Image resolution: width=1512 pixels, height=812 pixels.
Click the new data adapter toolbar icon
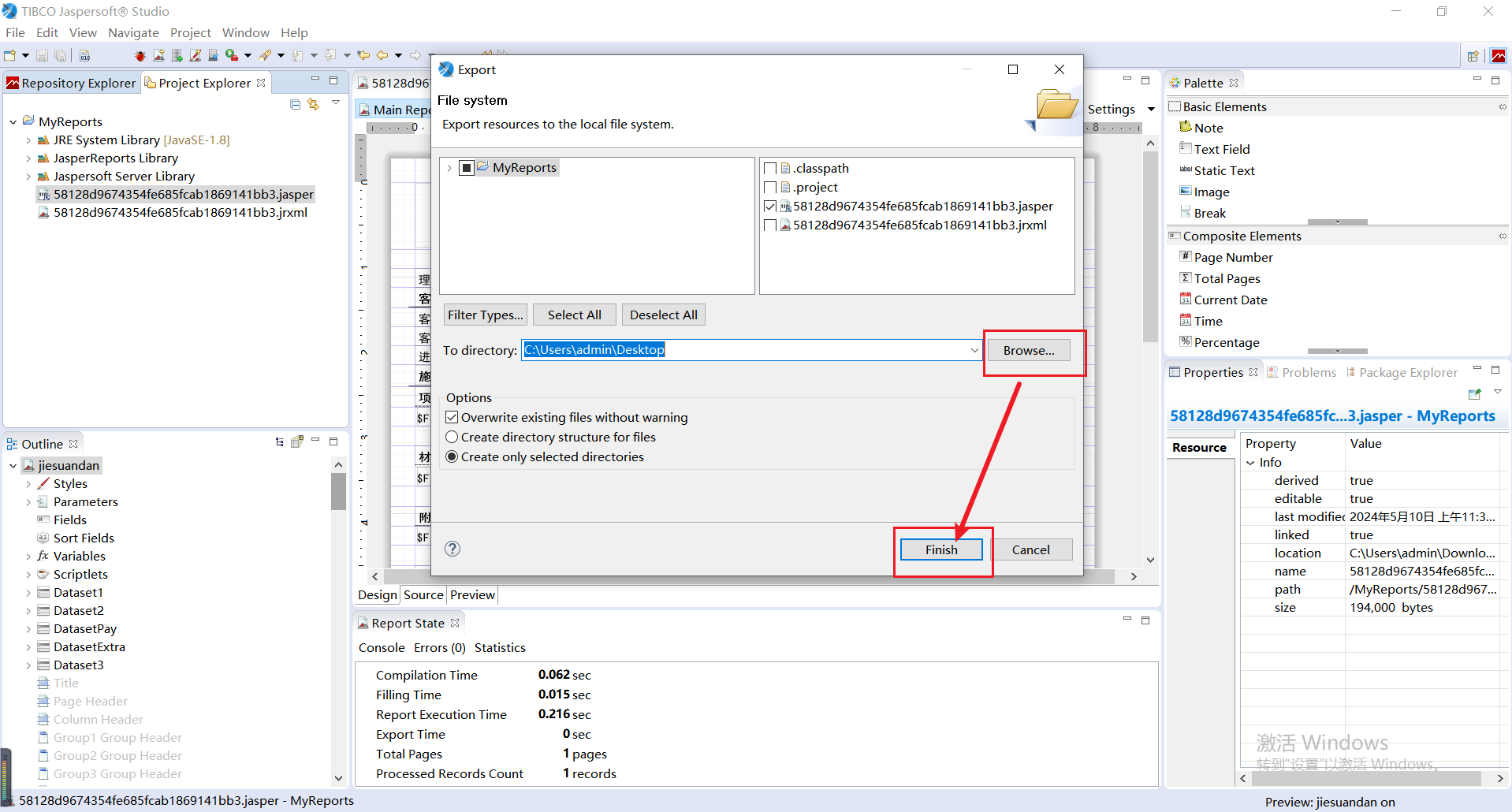[177, 55]
